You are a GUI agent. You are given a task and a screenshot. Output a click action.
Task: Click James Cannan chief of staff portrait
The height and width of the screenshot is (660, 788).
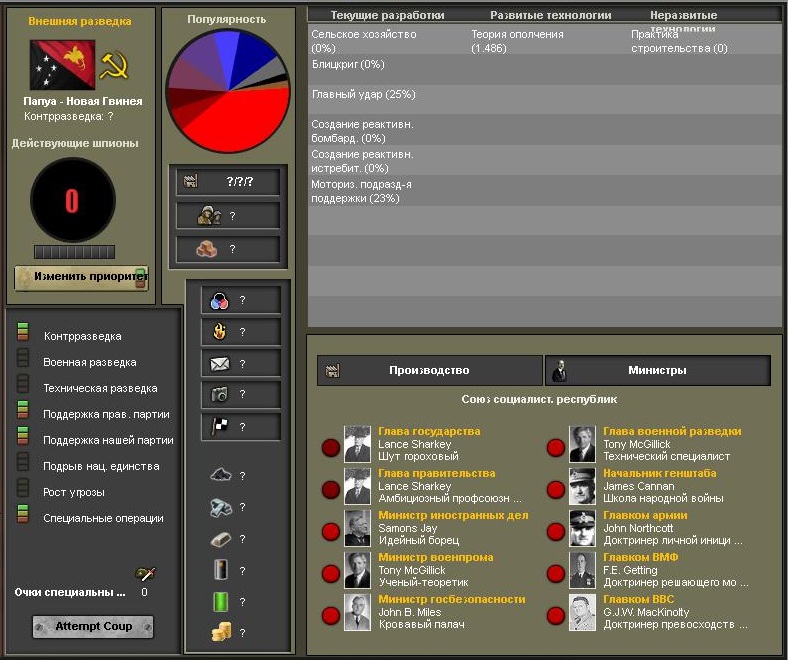click(582, 487)
